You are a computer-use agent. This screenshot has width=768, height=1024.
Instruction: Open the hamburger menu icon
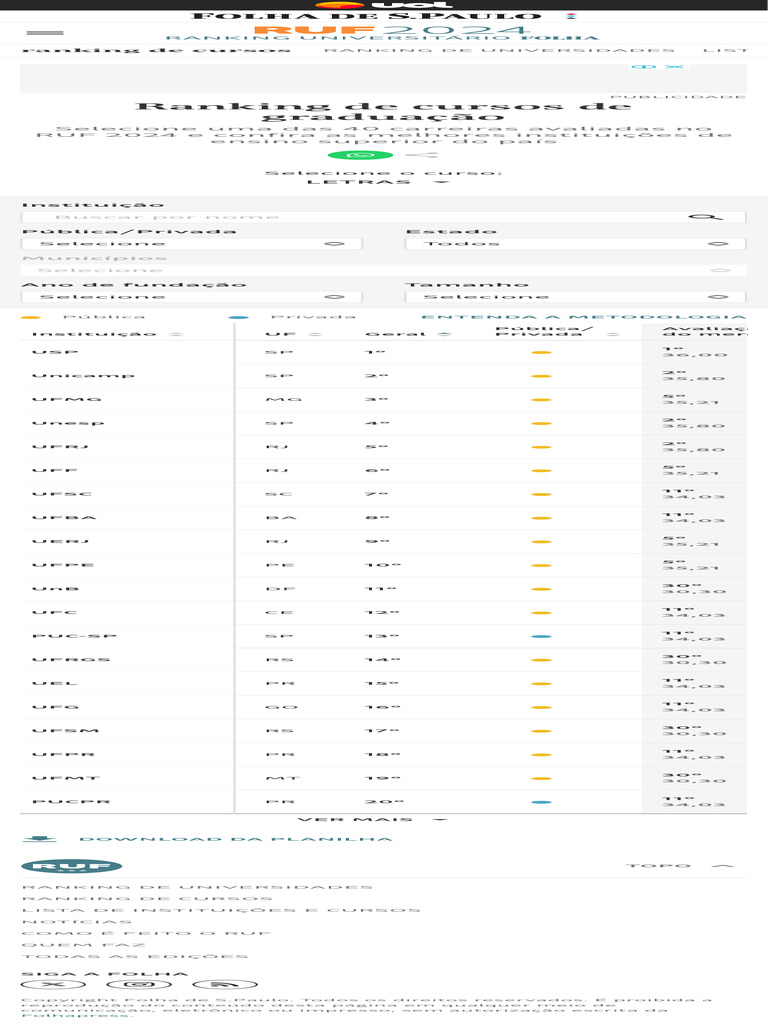tap(45, 33)
